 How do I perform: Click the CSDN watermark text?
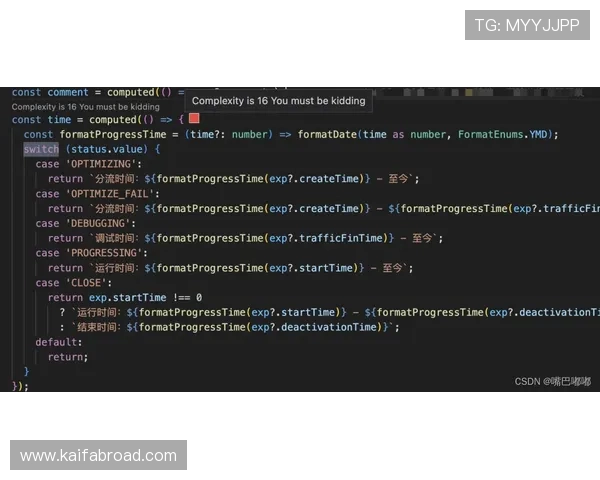552,381
